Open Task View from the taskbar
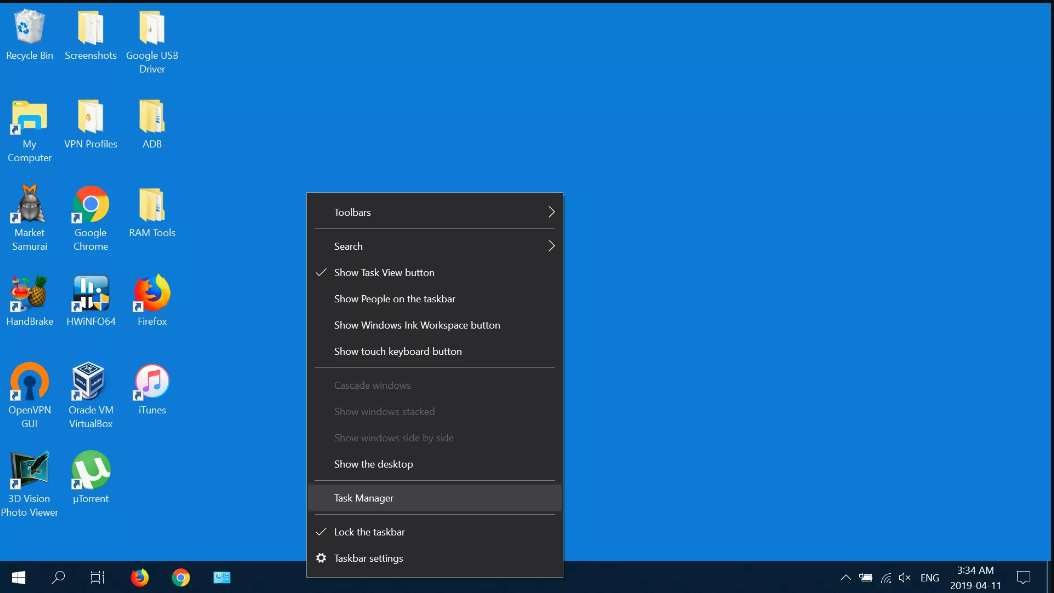The image size is (1054, 593). point(97,578)
